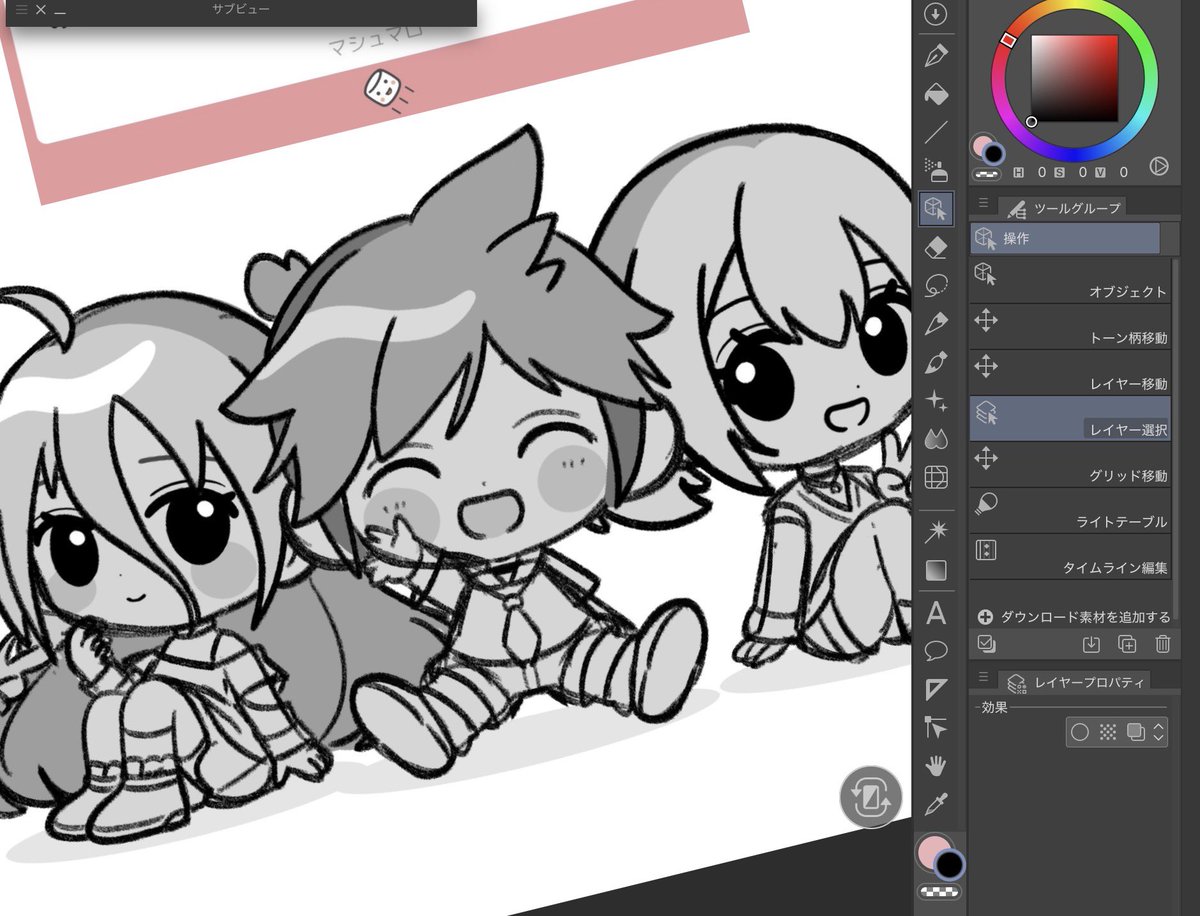
Task: Select the Eyedropper tool
Action: pyautogui.click(x=936, y=804)
